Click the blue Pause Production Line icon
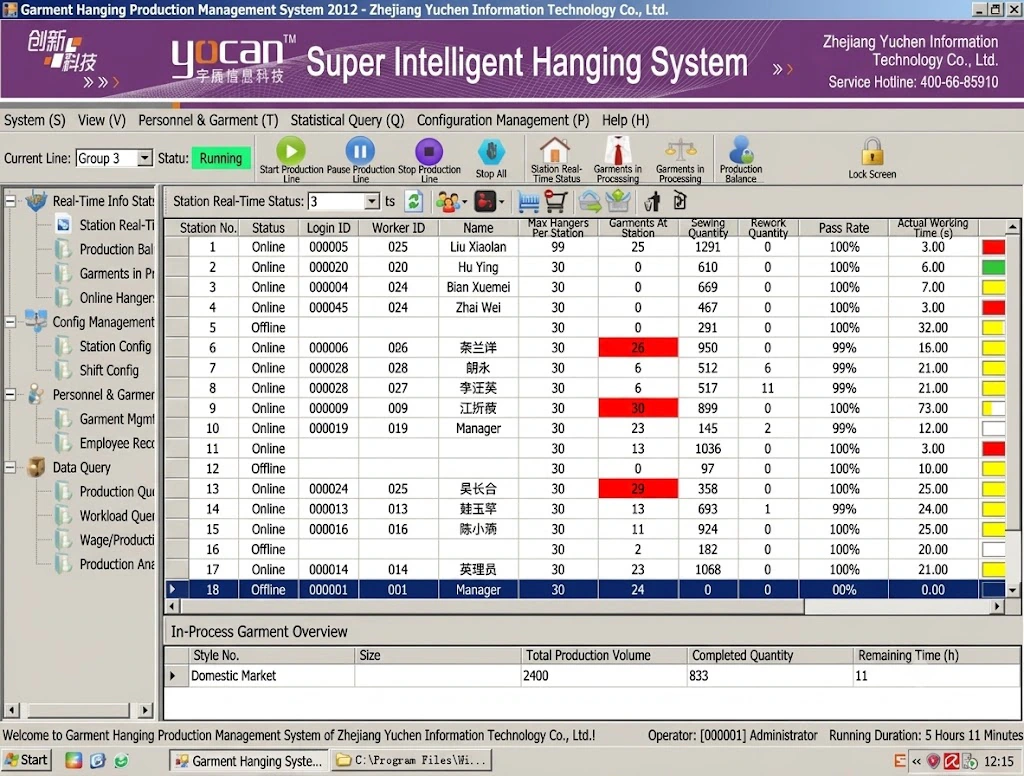This screenshot has height=776, width=1024. tap(360, 150)
